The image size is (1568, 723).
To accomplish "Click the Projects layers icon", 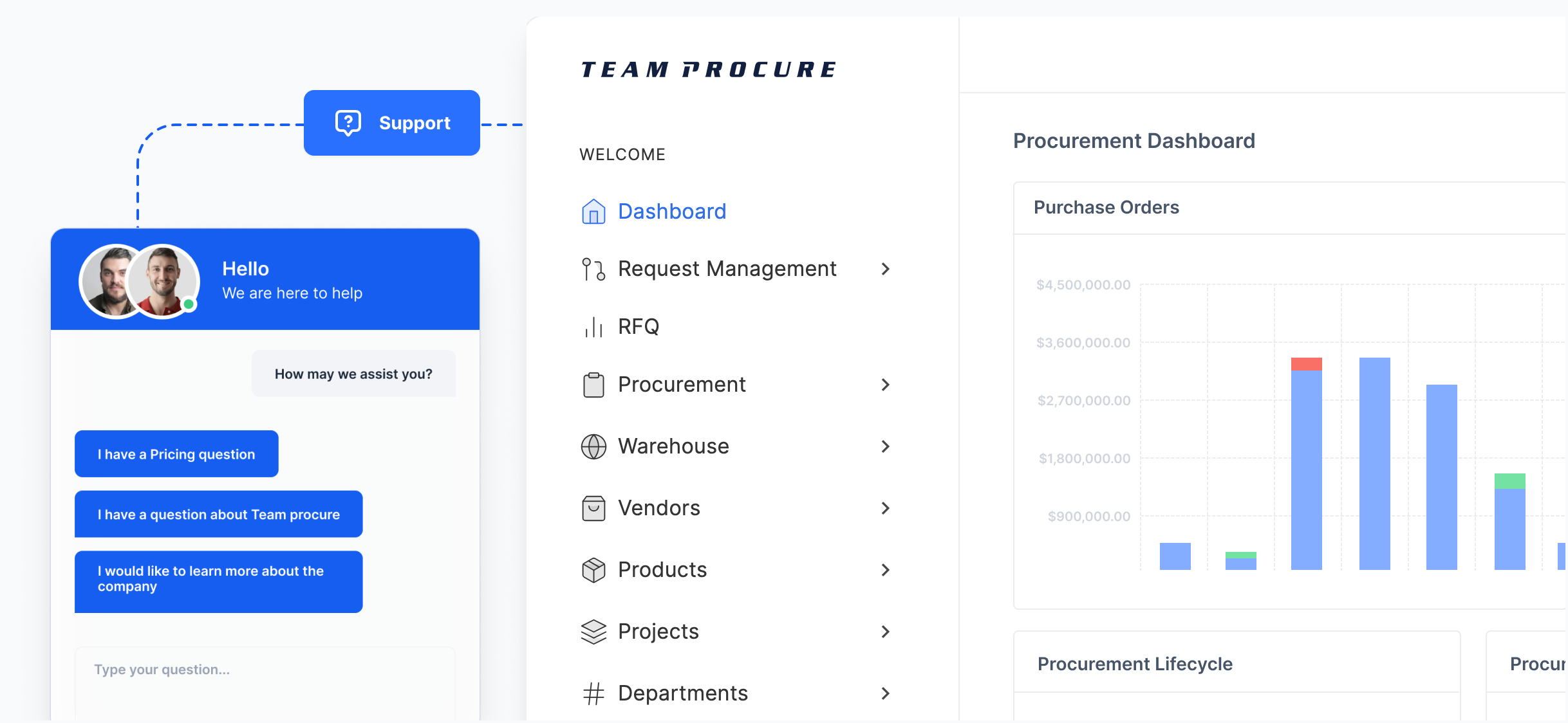I will pyautogui.click(x=593, y=631).
